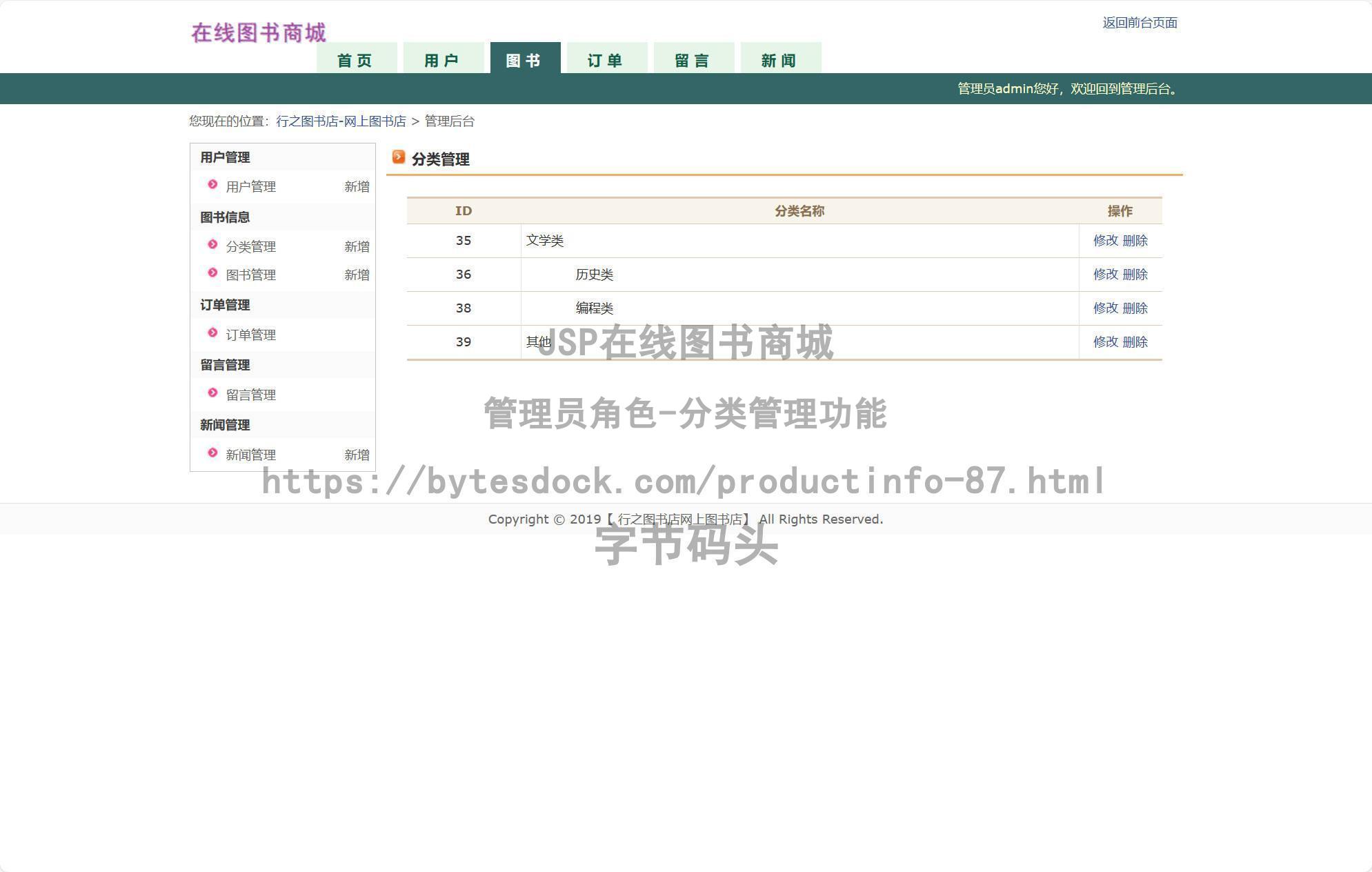Click the pink bullet icon beside 订单管理 link
Image resolution: width=1372 pixels, height=872 pixels.
(x=212, y=333)
